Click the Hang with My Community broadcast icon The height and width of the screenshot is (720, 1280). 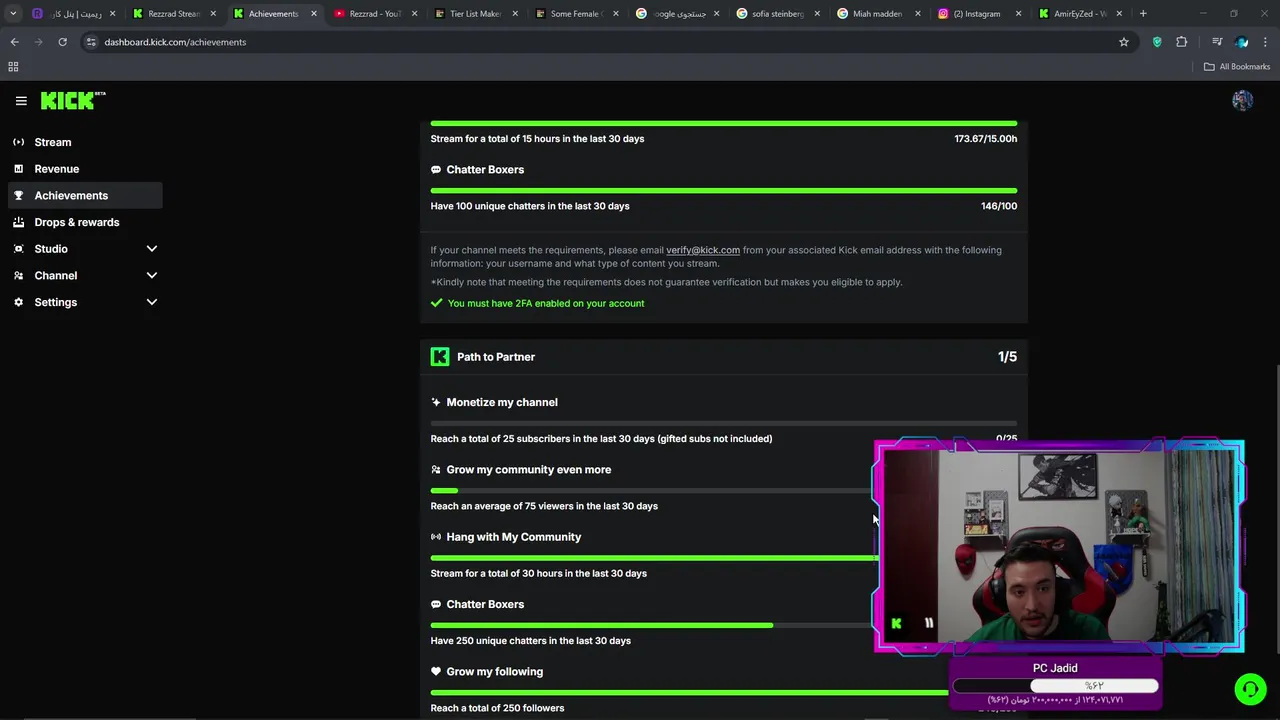436,537
